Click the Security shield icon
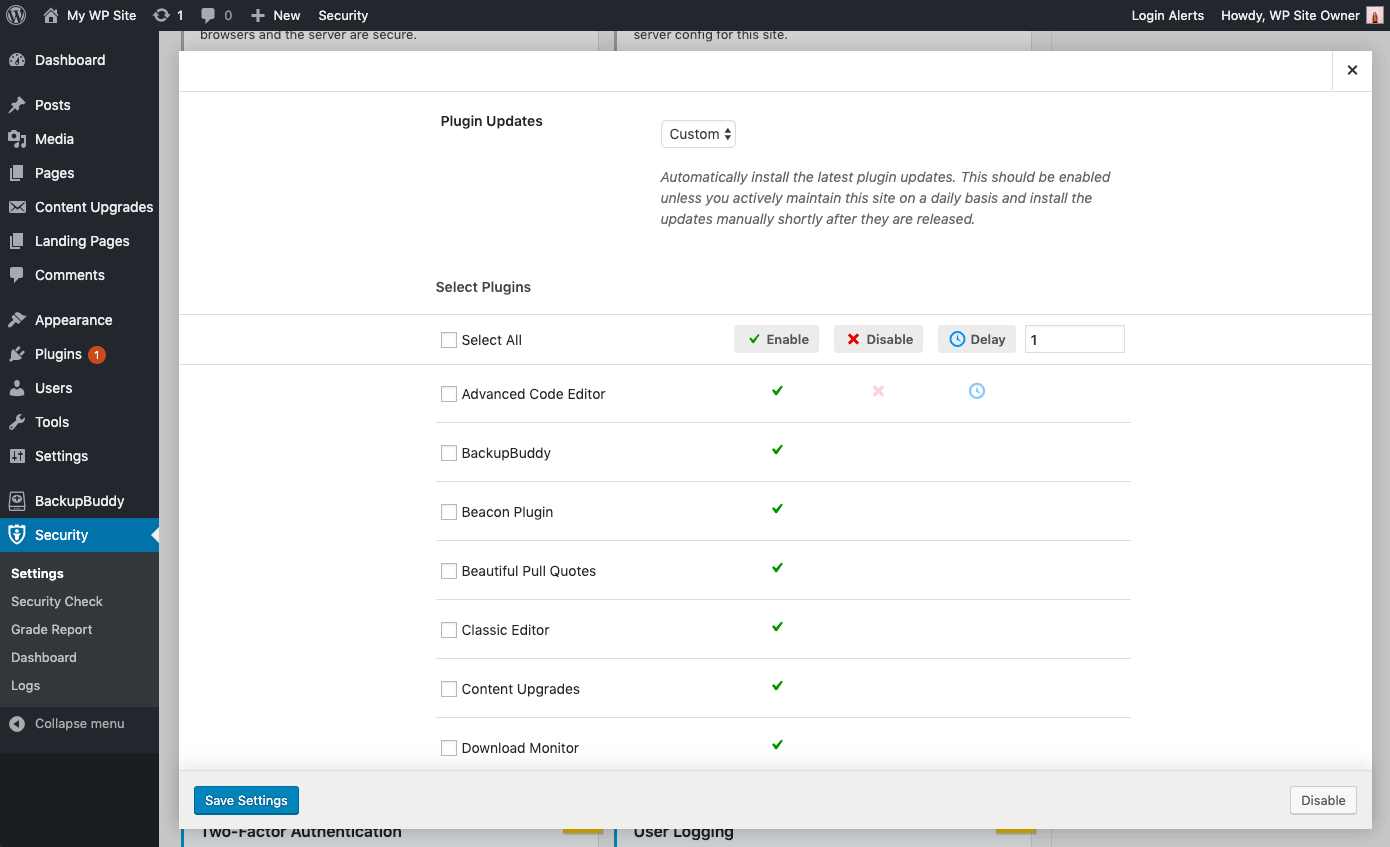The height and width of the screenshot is (847, 1390). (x=17, y=535)
